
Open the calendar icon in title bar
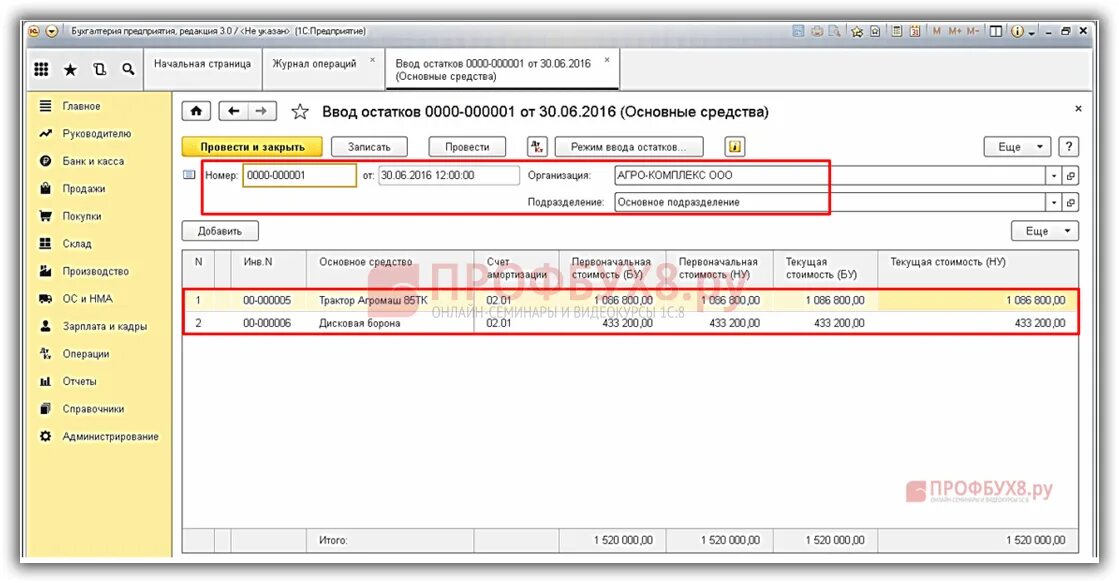(x=914, y=31)
